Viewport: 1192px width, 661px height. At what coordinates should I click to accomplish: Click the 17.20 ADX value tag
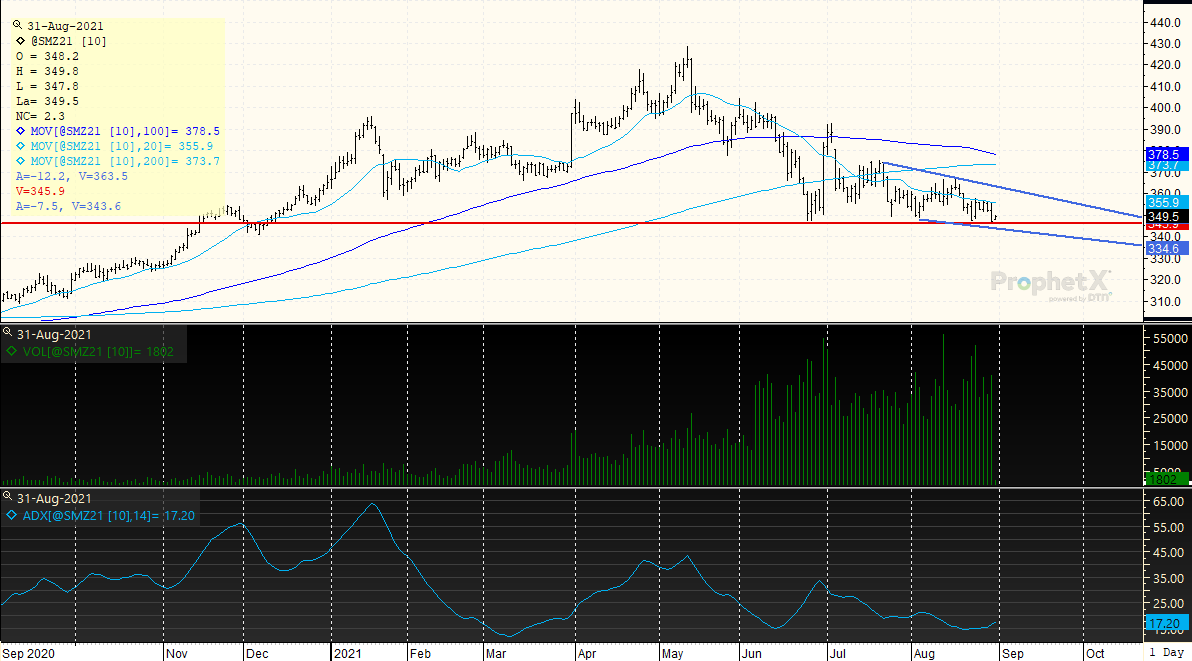pyautogui.click(x=1165, y=622)
